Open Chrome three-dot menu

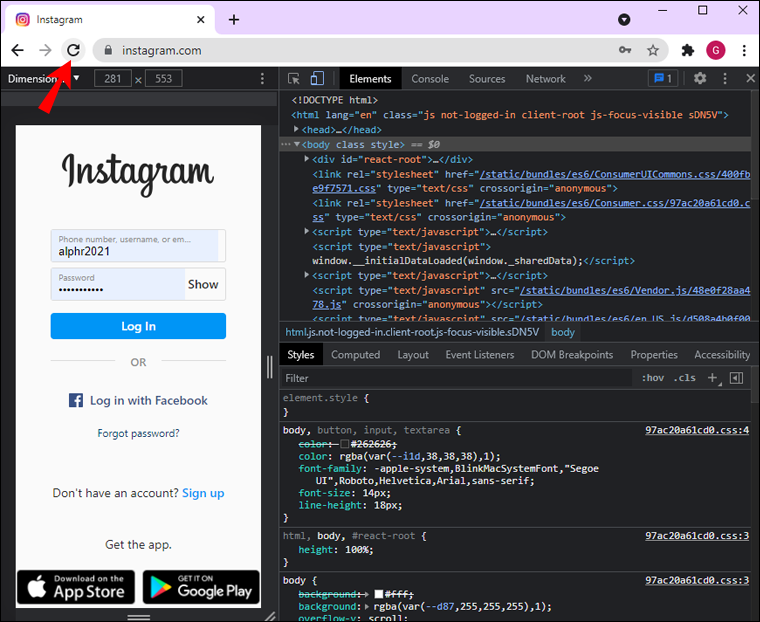click(x=744, y=50)
